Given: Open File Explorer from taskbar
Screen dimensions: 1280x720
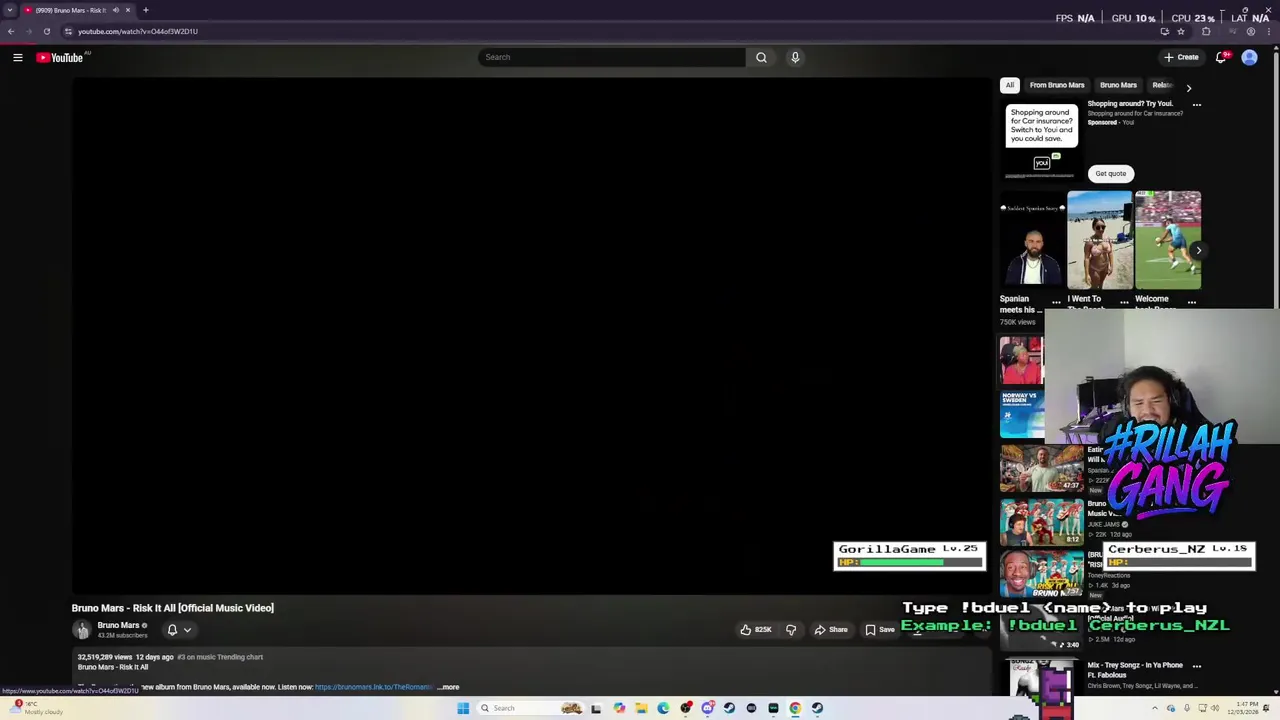Looking at the screenshot, I should (641, 708).
